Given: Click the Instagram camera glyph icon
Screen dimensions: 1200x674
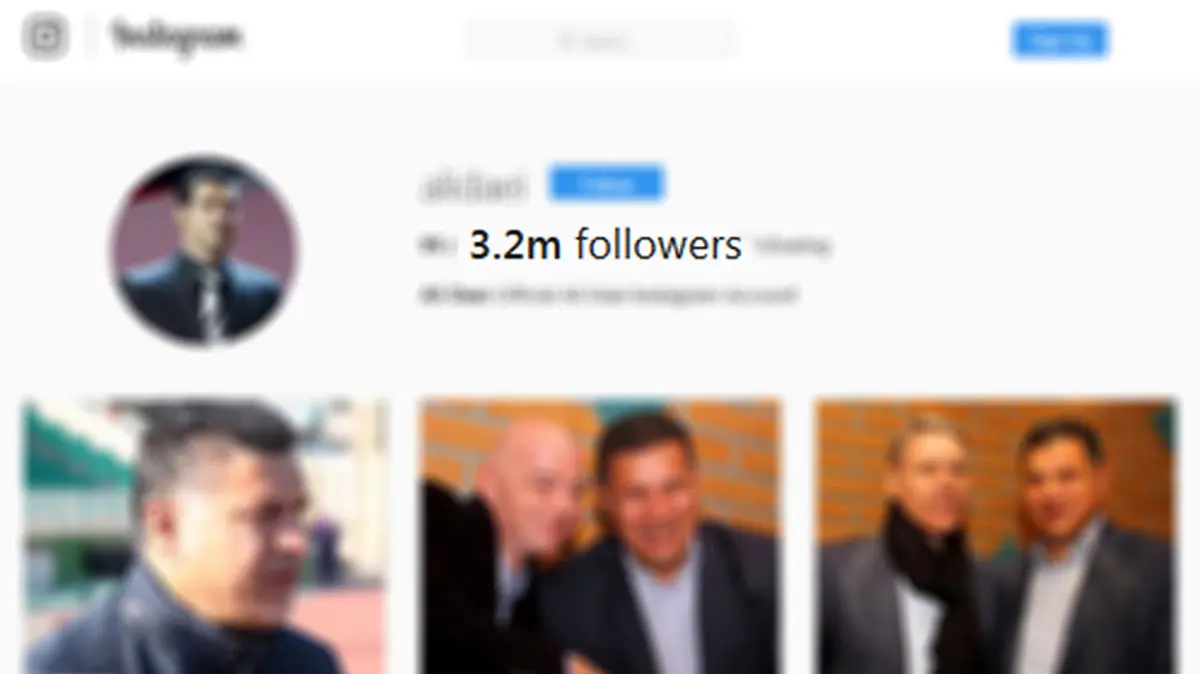Looking at the screenshot, I should (46, 39).
